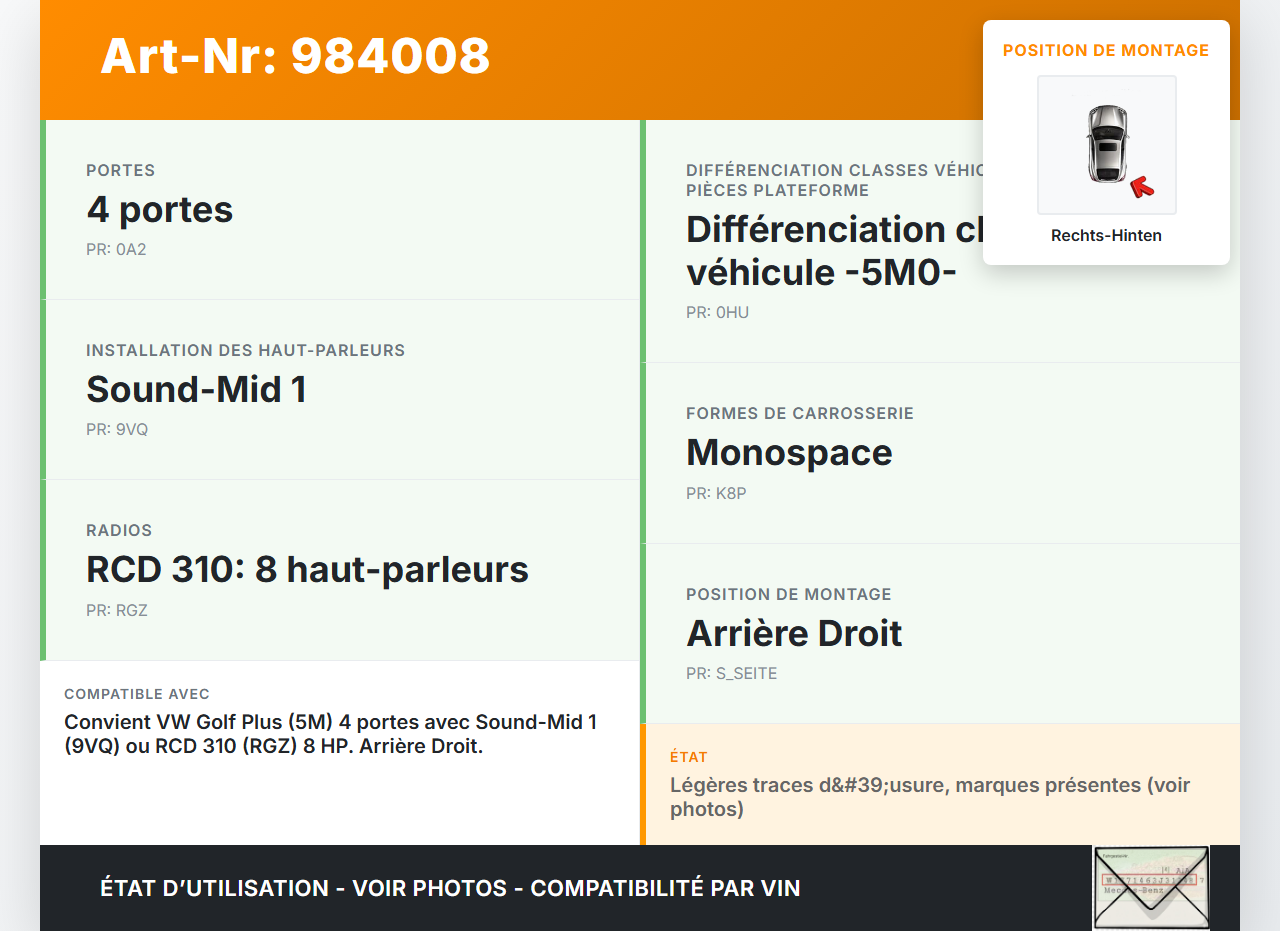Click the "Compatible avec" description text
The height and width of the screenshot is (931, 1280).
point(330,734)
